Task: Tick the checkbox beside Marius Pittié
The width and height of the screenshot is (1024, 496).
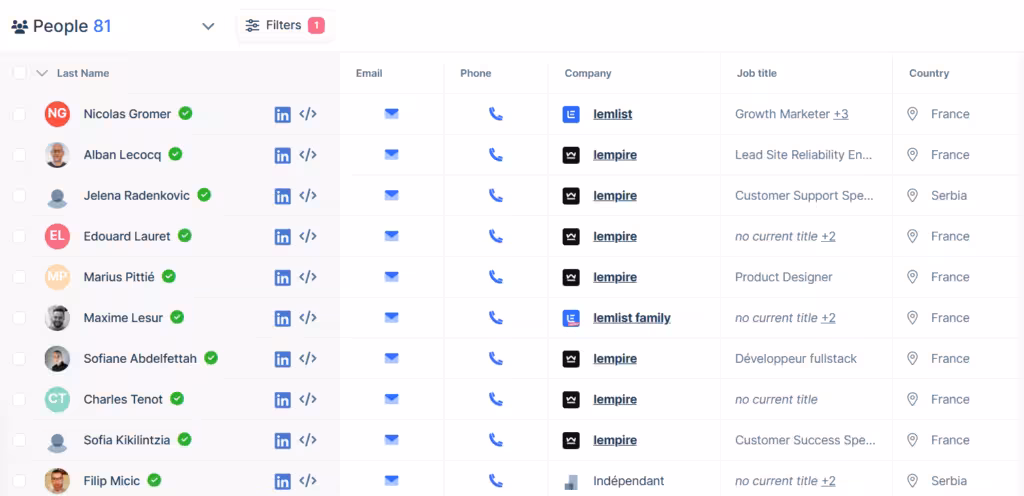Action: point(19,278)
